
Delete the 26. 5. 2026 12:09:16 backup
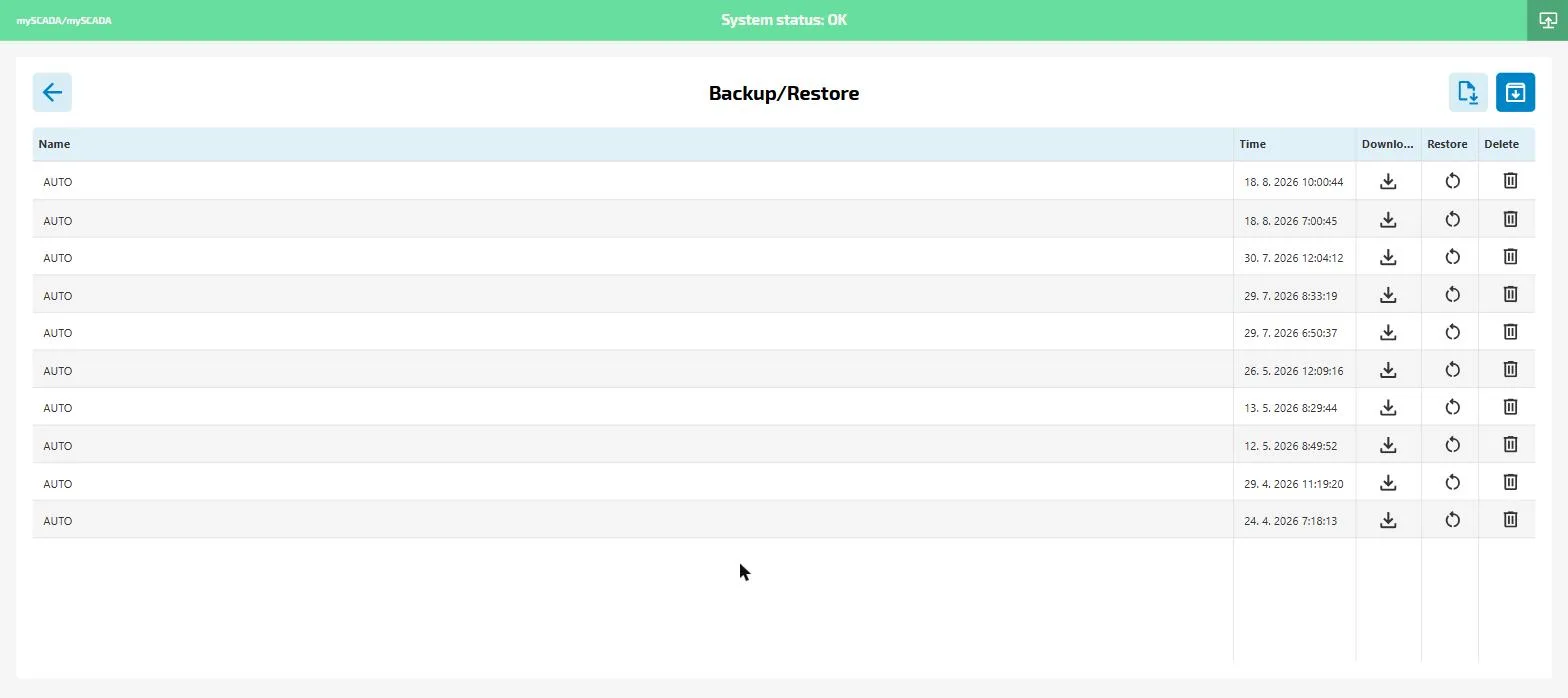(x=1510, y=369)
